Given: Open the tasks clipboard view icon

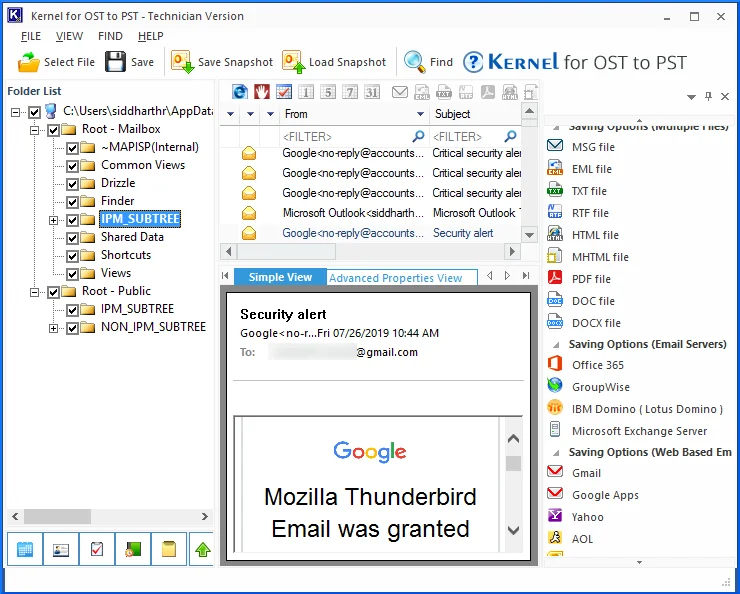Looking at the screenshot, I should [x=97, y=549].
